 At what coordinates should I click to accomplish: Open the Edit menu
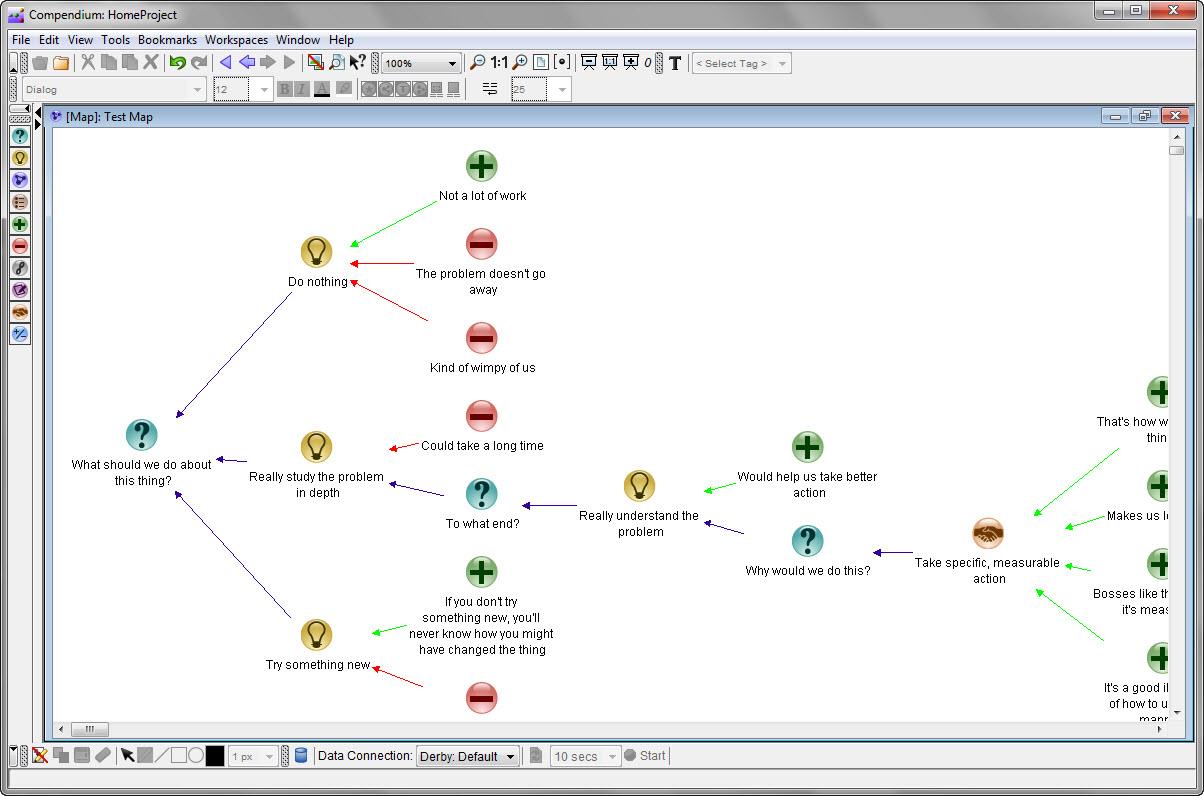49,40
